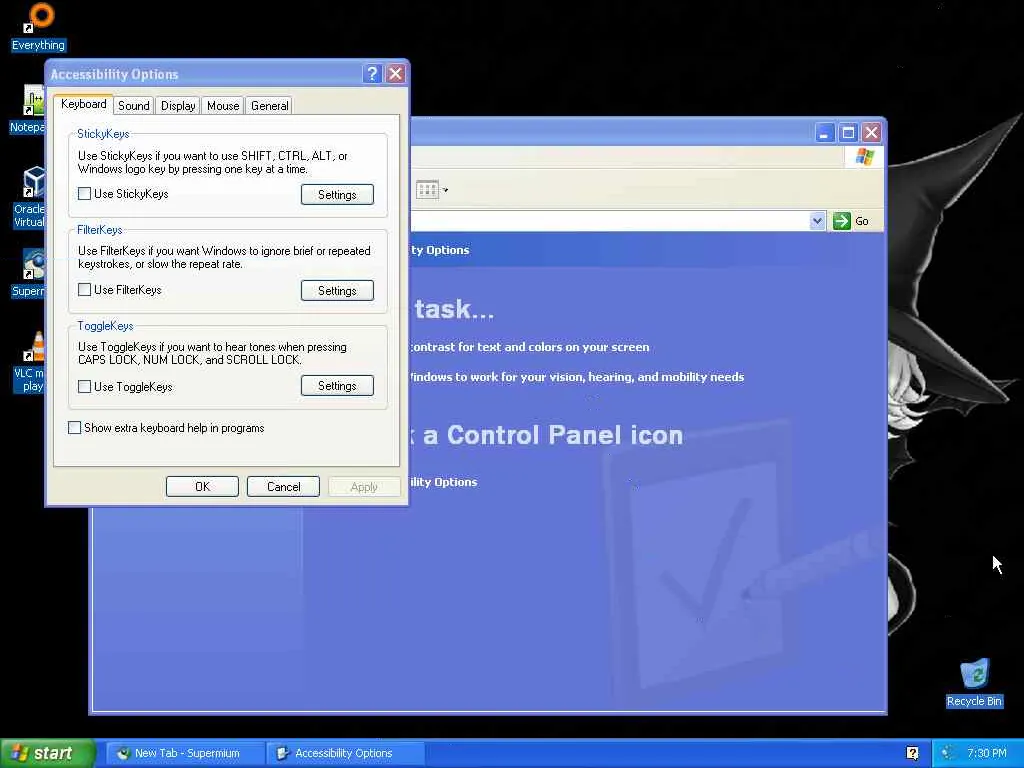
Task: Click the vision, hearing, and mobility needs link
Action: [577, 377]
